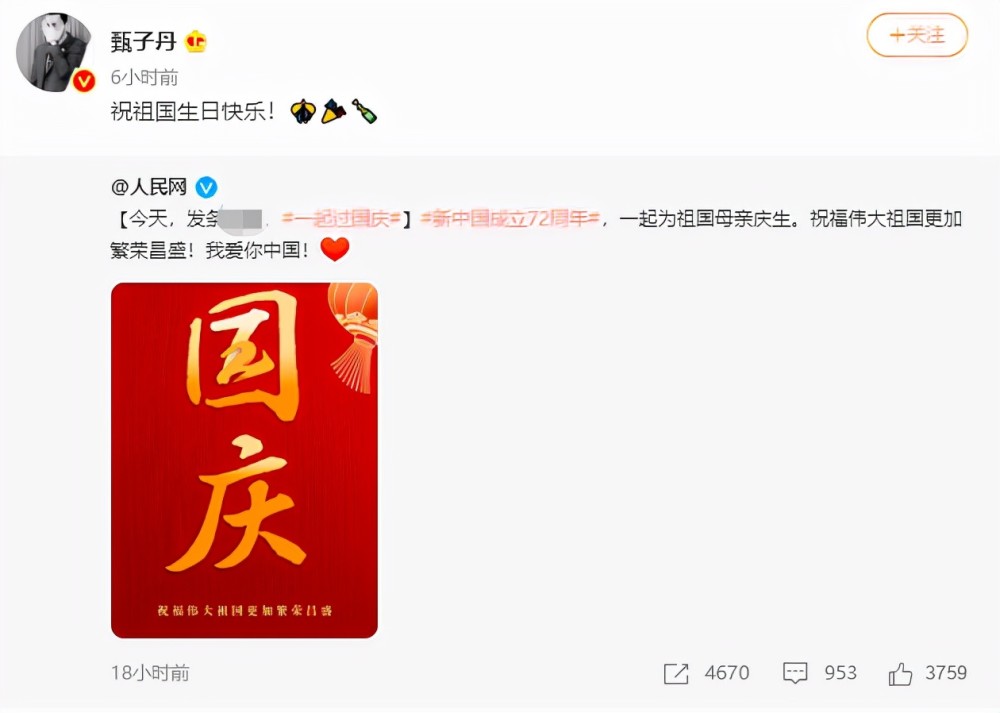Click the 3759 likes count
The width and height of the screenshot is (1000, 713).
coord(946,673)
